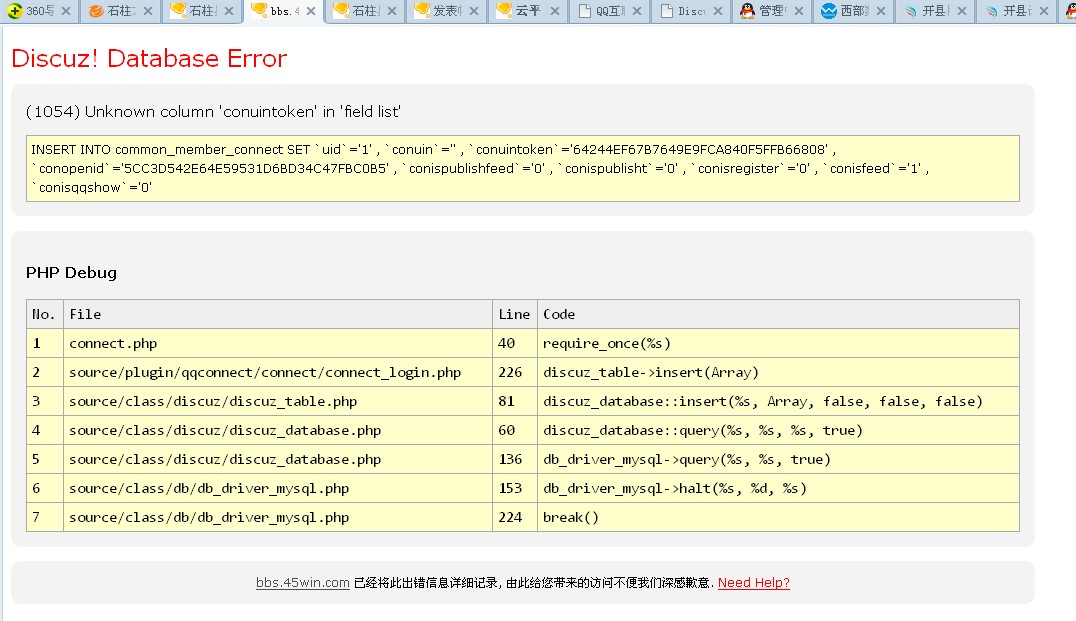Click the red Need Help? link
The height and width of the screenshot is (621, 1076).
pyautogui.click(x=753, y=583)
